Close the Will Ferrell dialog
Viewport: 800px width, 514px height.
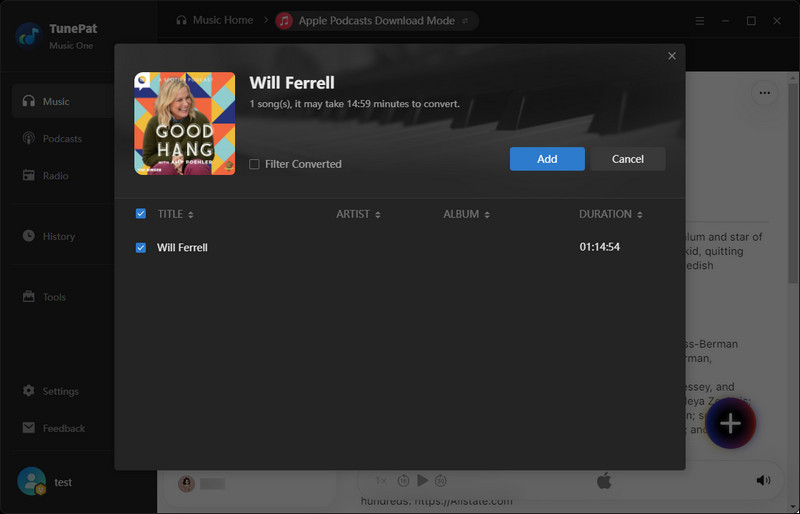(672, 56)
